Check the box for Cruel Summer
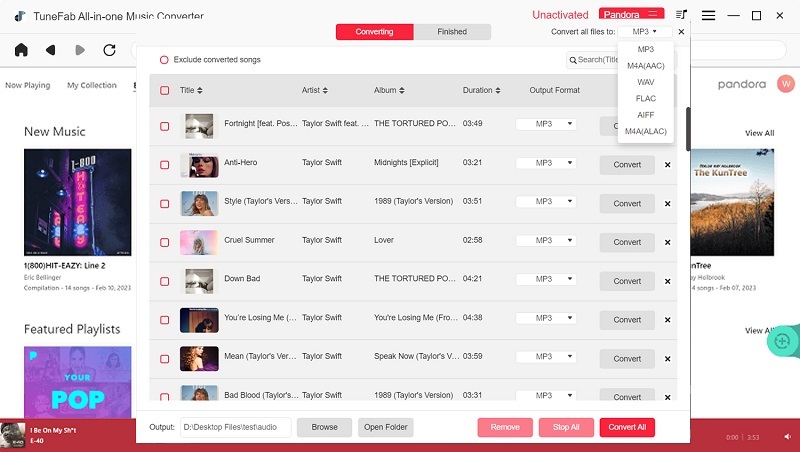Viewport: 800px width, 452px height. coord(164,241)
